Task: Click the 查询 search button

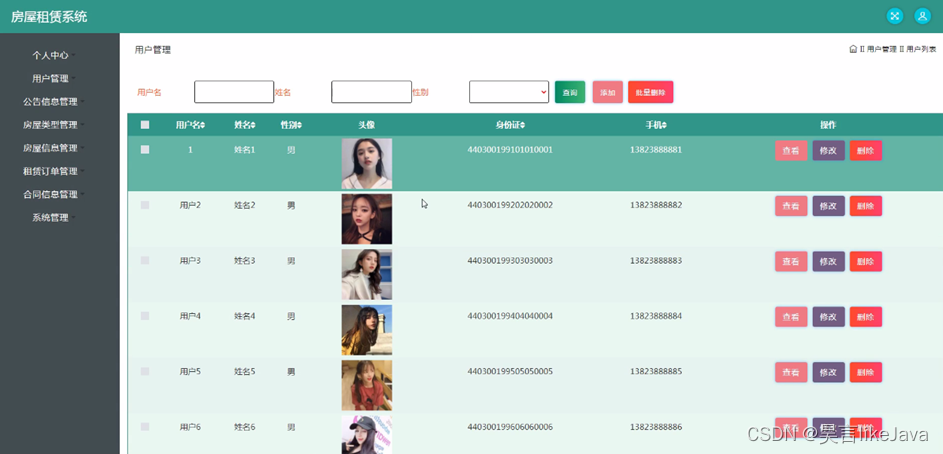Action: pyautogui.click(x=570, y=92)
